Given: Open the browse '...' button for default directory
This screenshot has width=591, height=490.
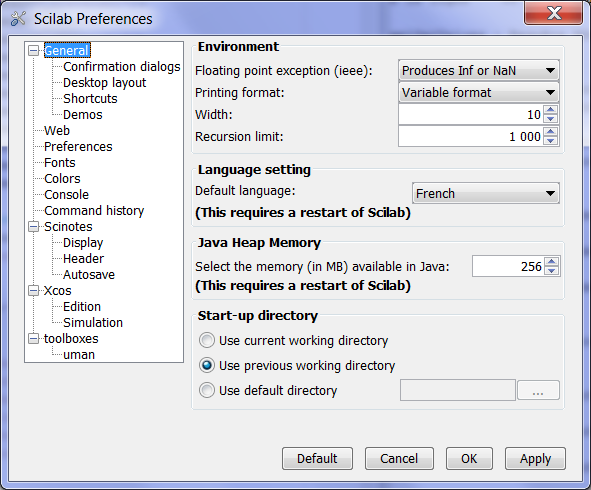Looking at the screenshot, I should click(x=538, y=390).
